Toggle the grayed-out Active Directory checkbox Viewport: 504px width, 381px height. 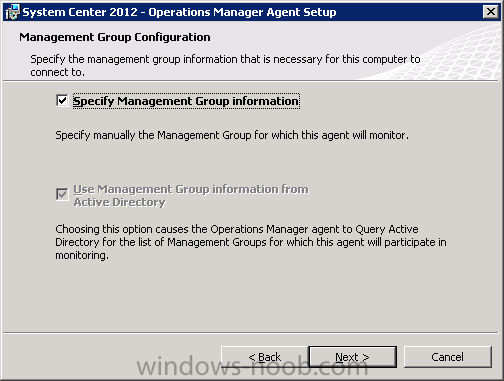(62, 194)
